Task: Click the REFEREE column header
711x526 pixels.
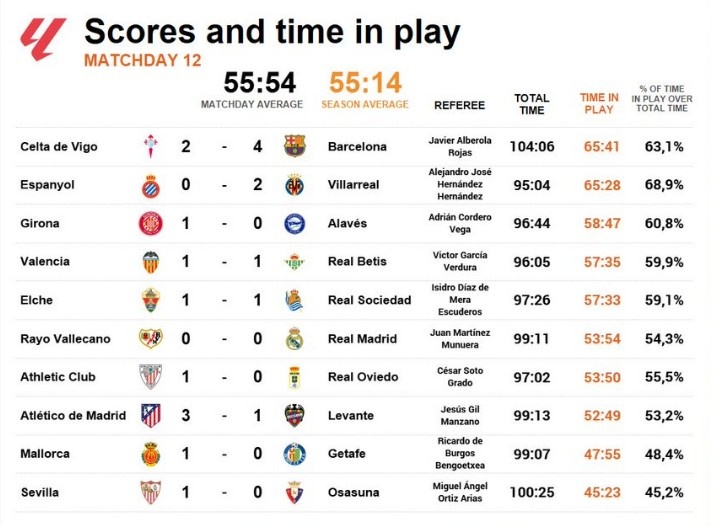Action: tap(459, 105)
